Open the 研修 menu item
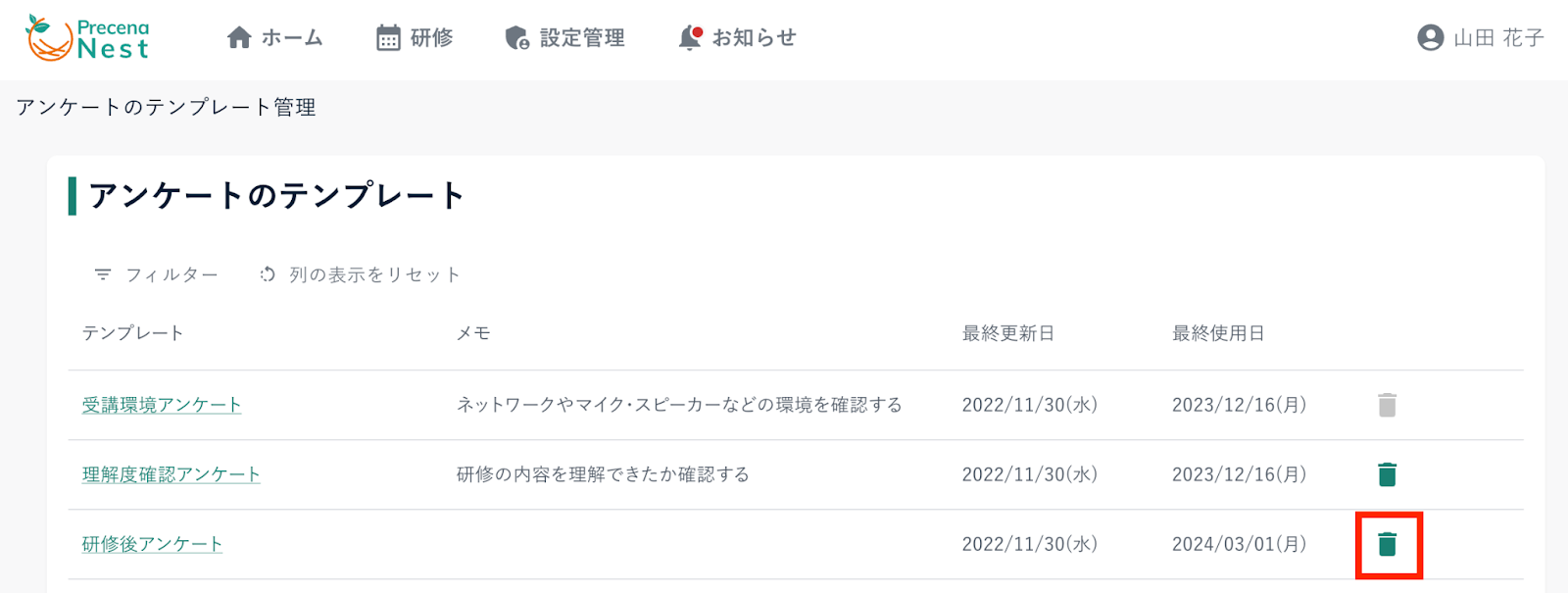Image resolution: width=1568 pixels, height=593 pixels. coord(431,38)
